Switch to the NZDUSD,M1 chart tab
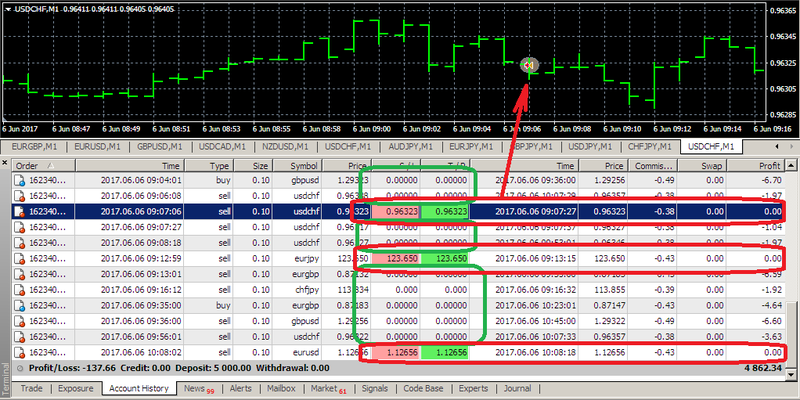Viewport: 800px width, 400px height. (285, 147)
